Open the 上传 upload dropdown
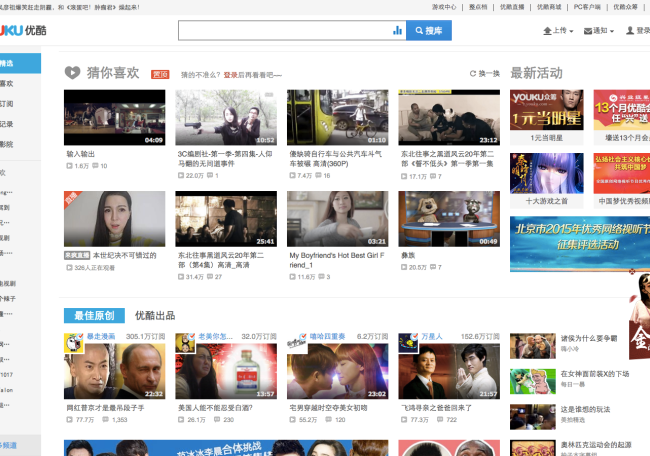Screen dimensions: 650x456 tap(558, 31)
